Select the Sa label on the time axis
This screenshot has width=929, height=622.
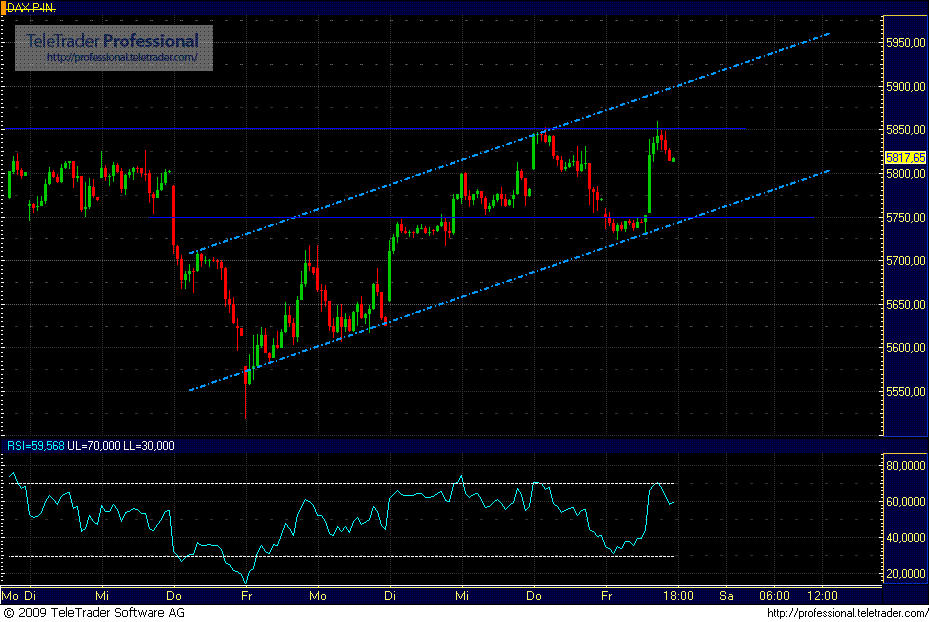coord(726,595)
